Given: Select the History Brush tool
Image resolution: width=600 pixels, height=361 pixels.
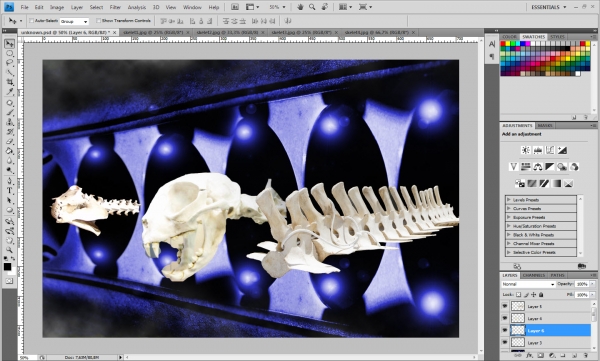Looking at the screenshot, I should pos(10,132).
